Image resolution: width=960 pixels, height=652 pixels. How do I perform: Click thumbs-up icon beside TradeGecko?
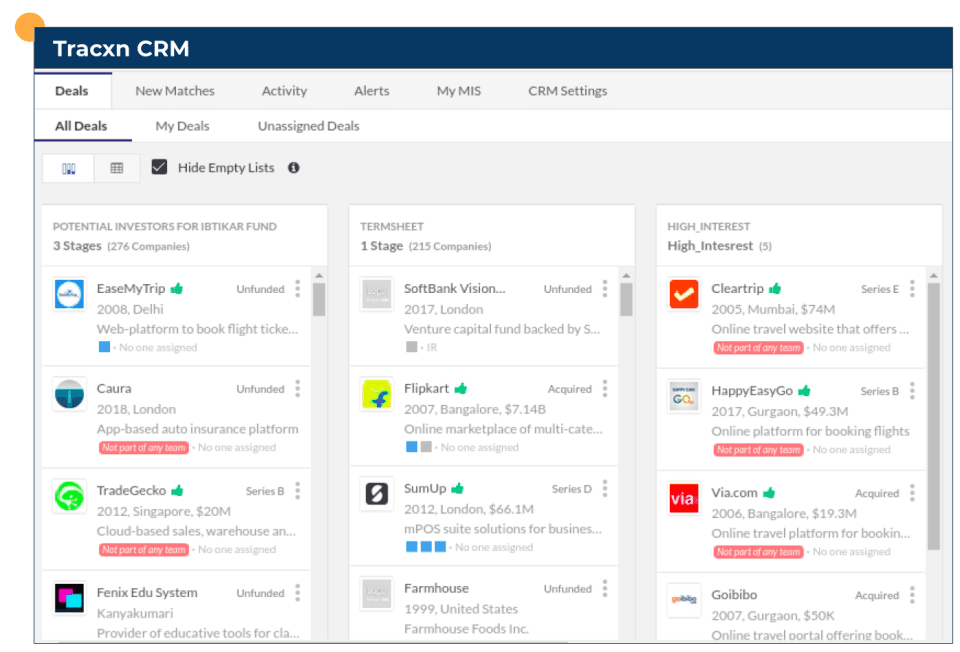pyautogui.click(x=178, y=491)
